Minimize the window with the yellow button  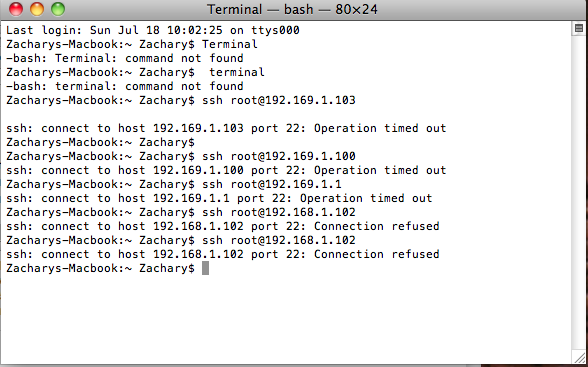[x=37, y=9]
